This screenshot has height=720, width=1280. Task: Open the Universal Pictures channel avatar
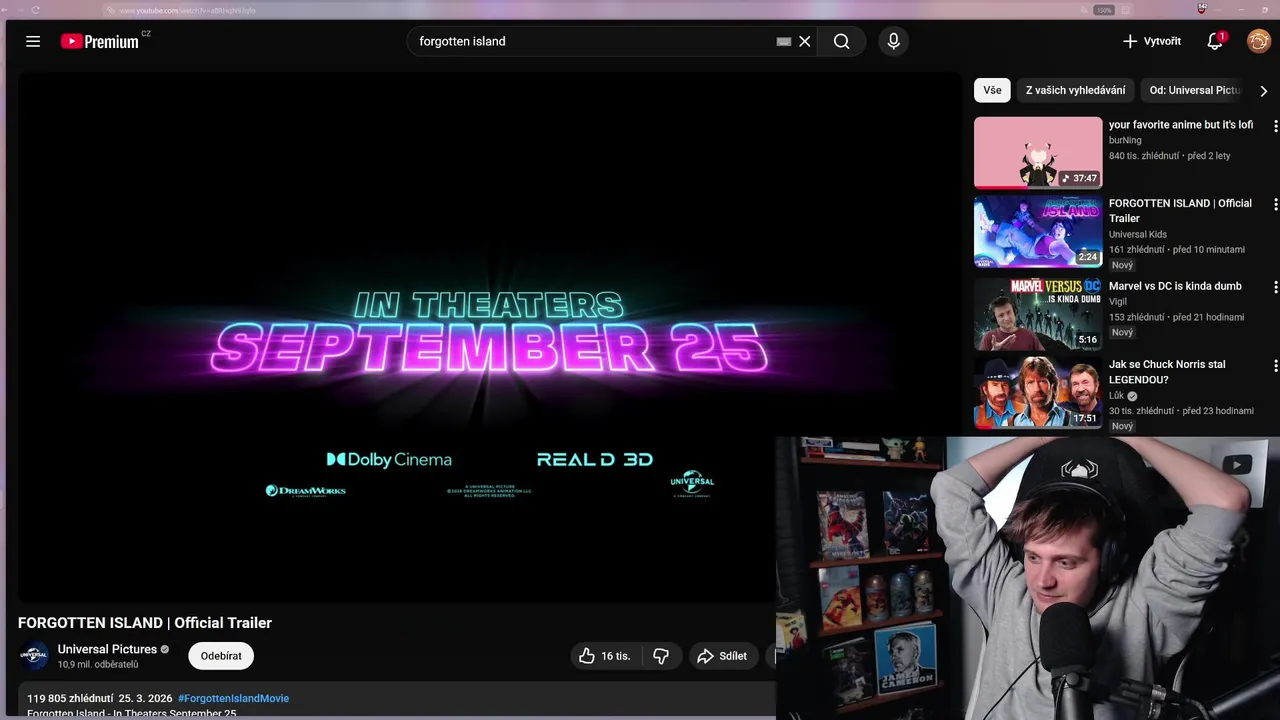(x=34, y=656)
